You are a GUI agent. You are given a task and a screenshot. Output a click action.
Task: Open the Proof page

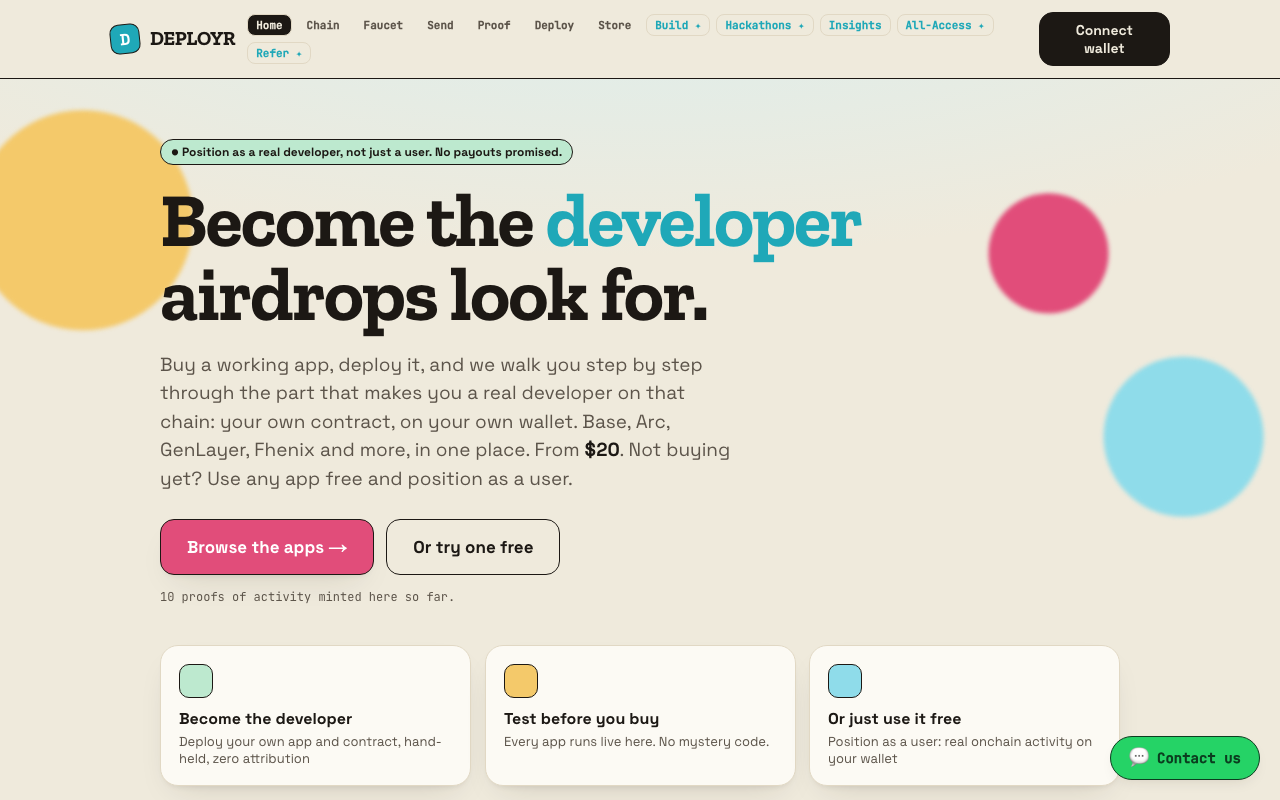point(494,25)
